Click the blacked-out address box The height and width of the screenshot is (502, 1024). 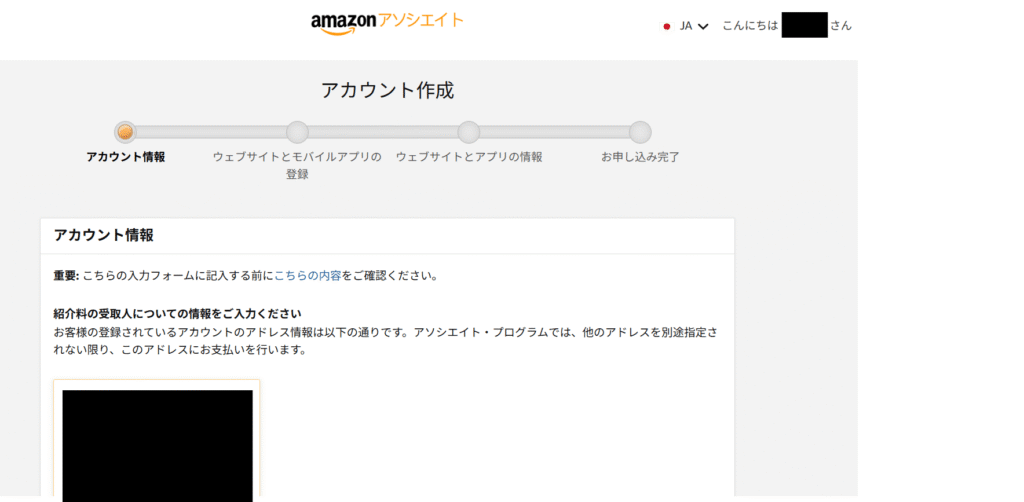click(x=157, y=444)
